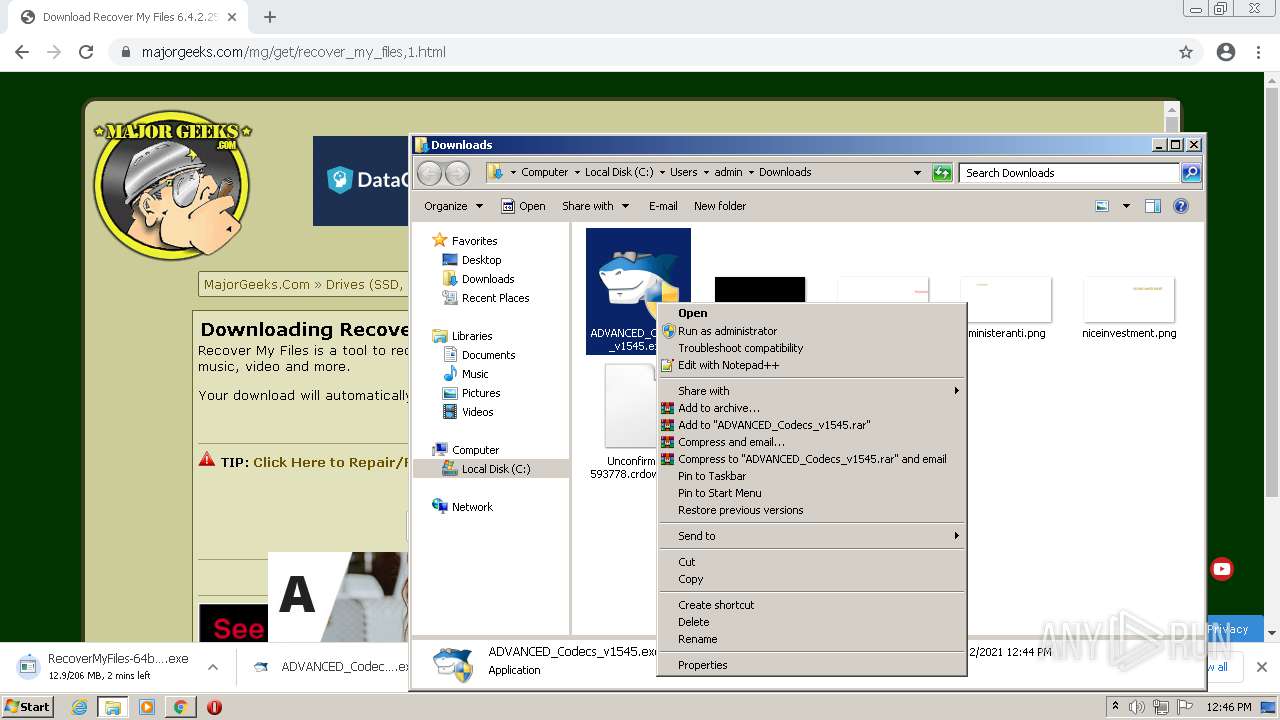1280x720 pixels.
Task: Click the red stop-sign taskbar icon
Action: (214, 707)
